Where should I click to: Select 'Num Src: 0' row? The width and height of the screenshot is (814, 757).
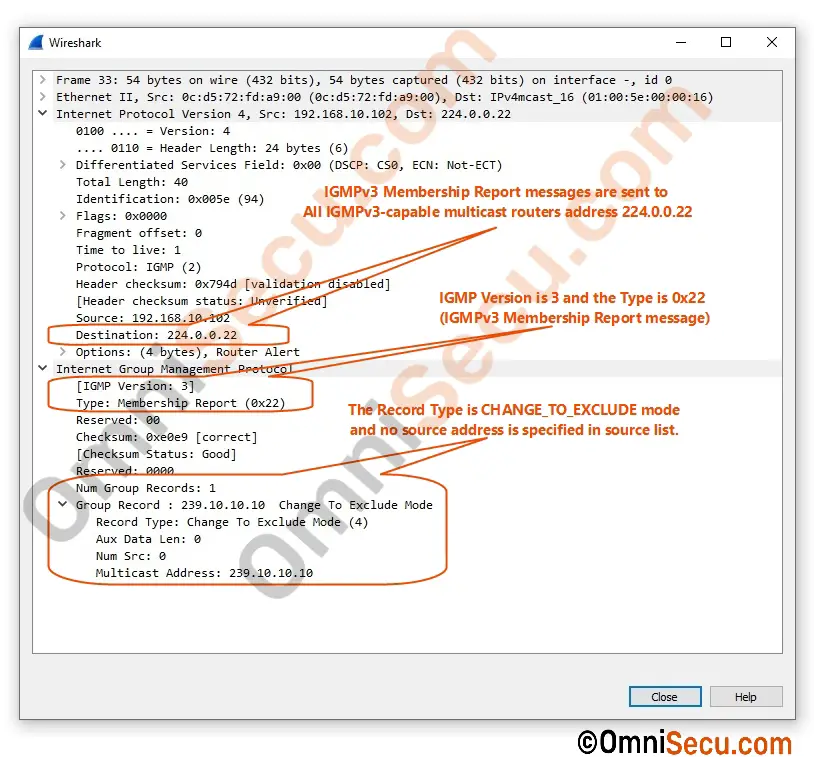coord(131,556)
